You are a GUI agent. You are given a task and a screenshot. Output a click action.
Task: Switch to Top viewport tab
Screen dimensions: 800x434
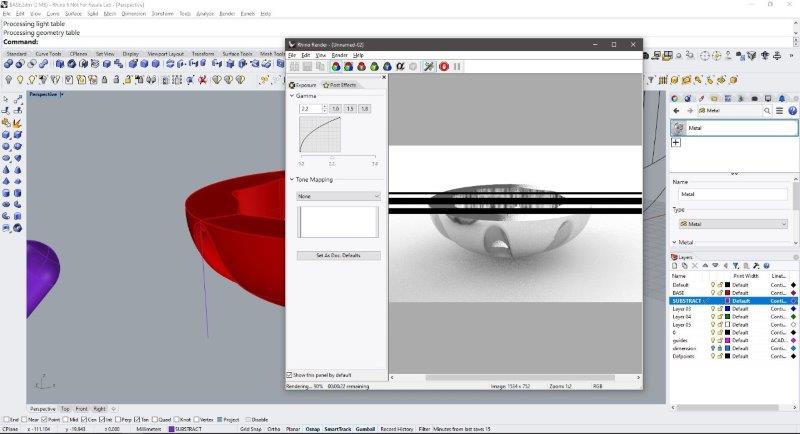click(65, 409)
